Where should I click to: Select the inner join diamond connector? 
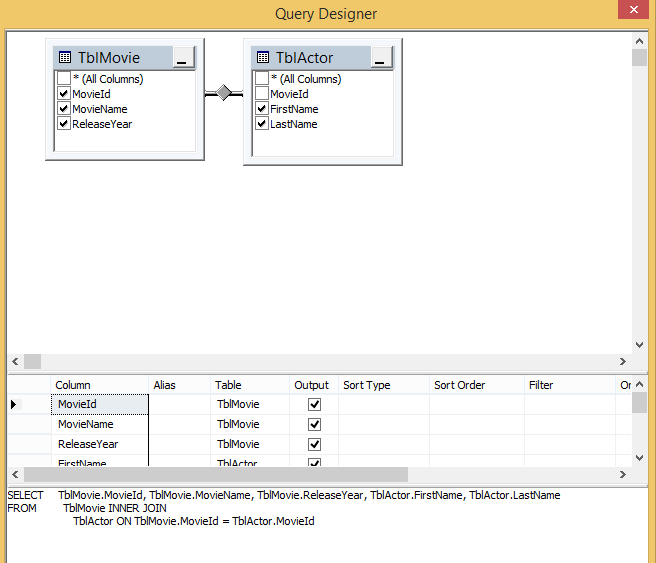click(x=224, y=93)
